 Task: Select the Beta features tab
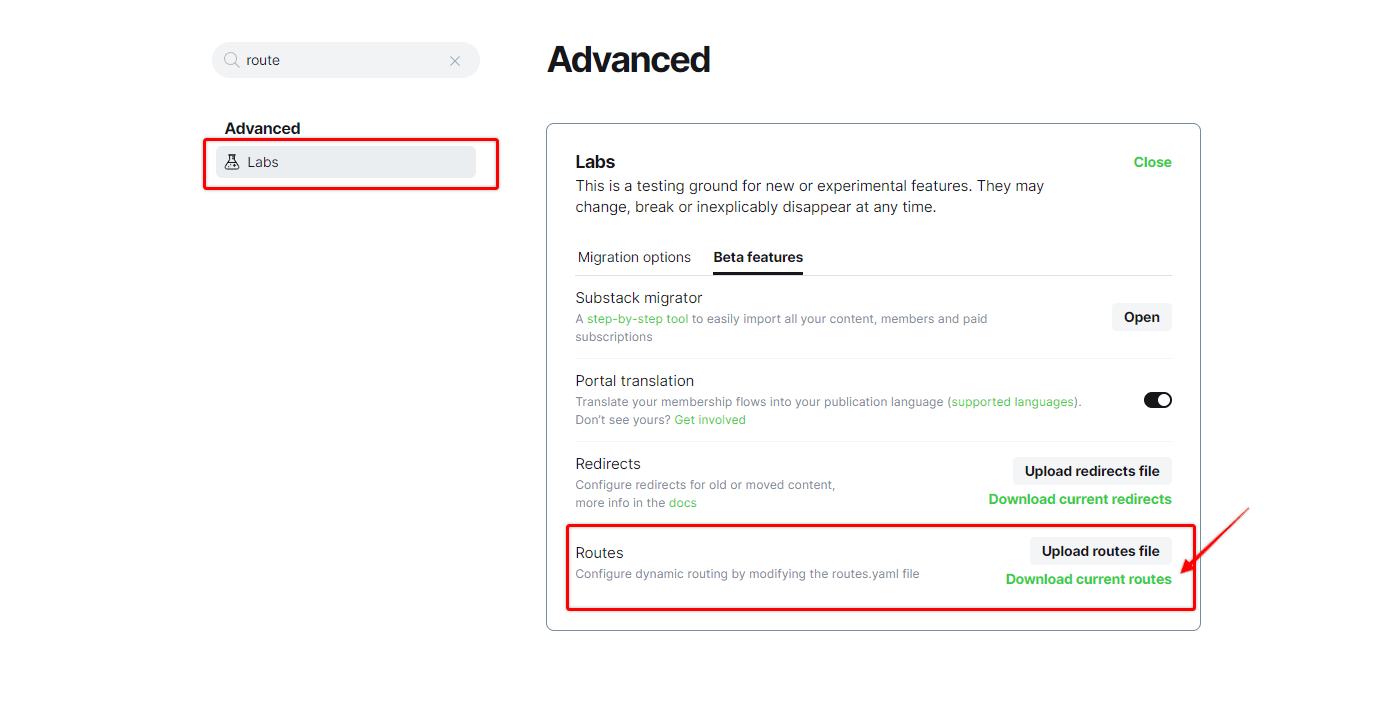click(758, 257)
